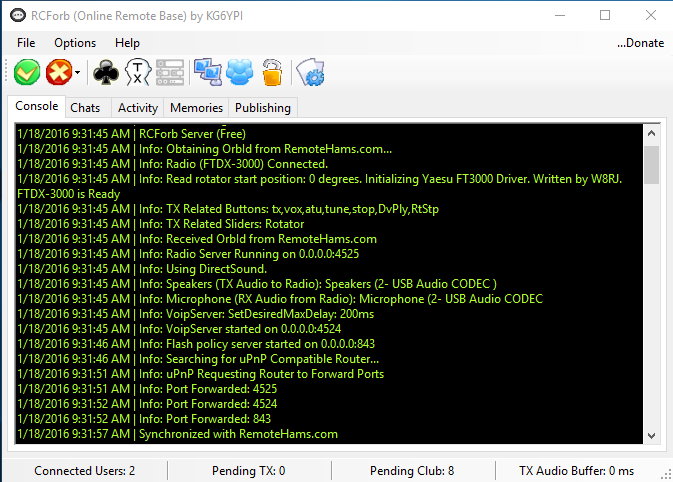Click the 'SetDesiredMaxDelay: 200ms' log line
This screenshot has height=482, width=673.
point(196,314)
